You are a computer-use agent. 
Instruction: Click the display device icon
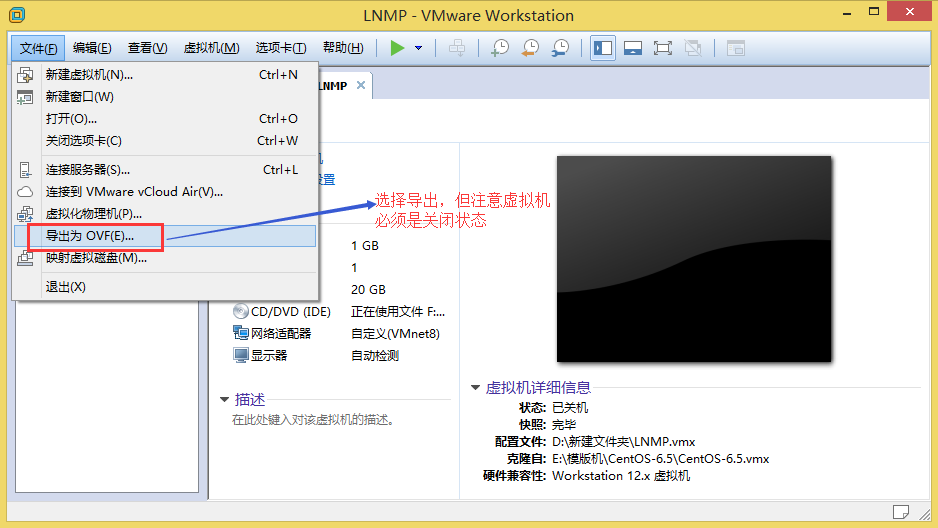[x=240, y=355]
